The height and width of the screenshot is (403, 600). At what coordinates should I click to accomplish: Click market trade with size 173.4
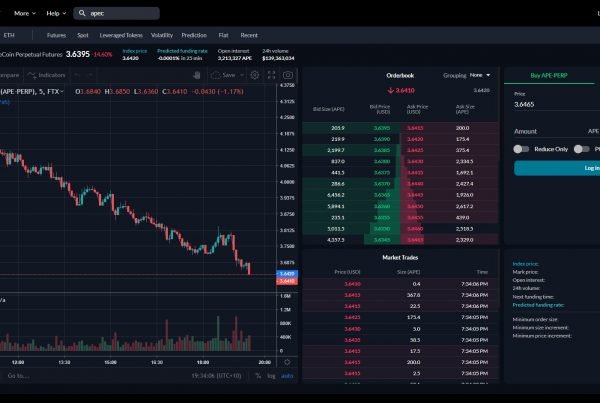[400, 317]
